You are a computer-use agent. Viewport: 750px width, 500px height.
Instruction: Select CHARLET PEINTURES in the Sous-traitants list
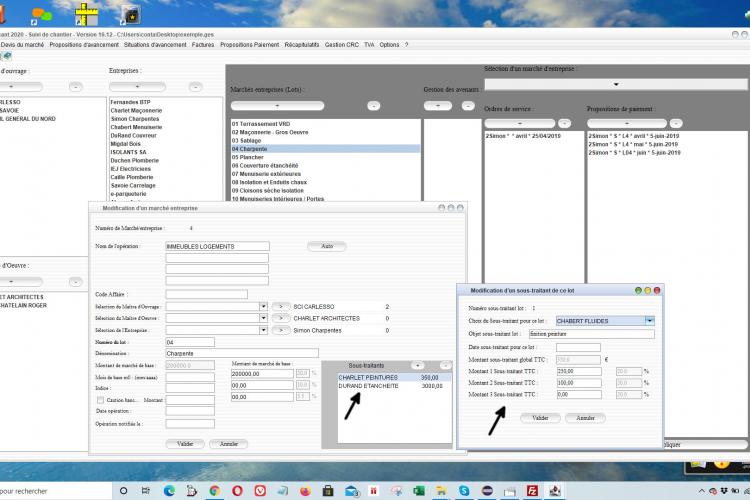click(x=395, y=378)
